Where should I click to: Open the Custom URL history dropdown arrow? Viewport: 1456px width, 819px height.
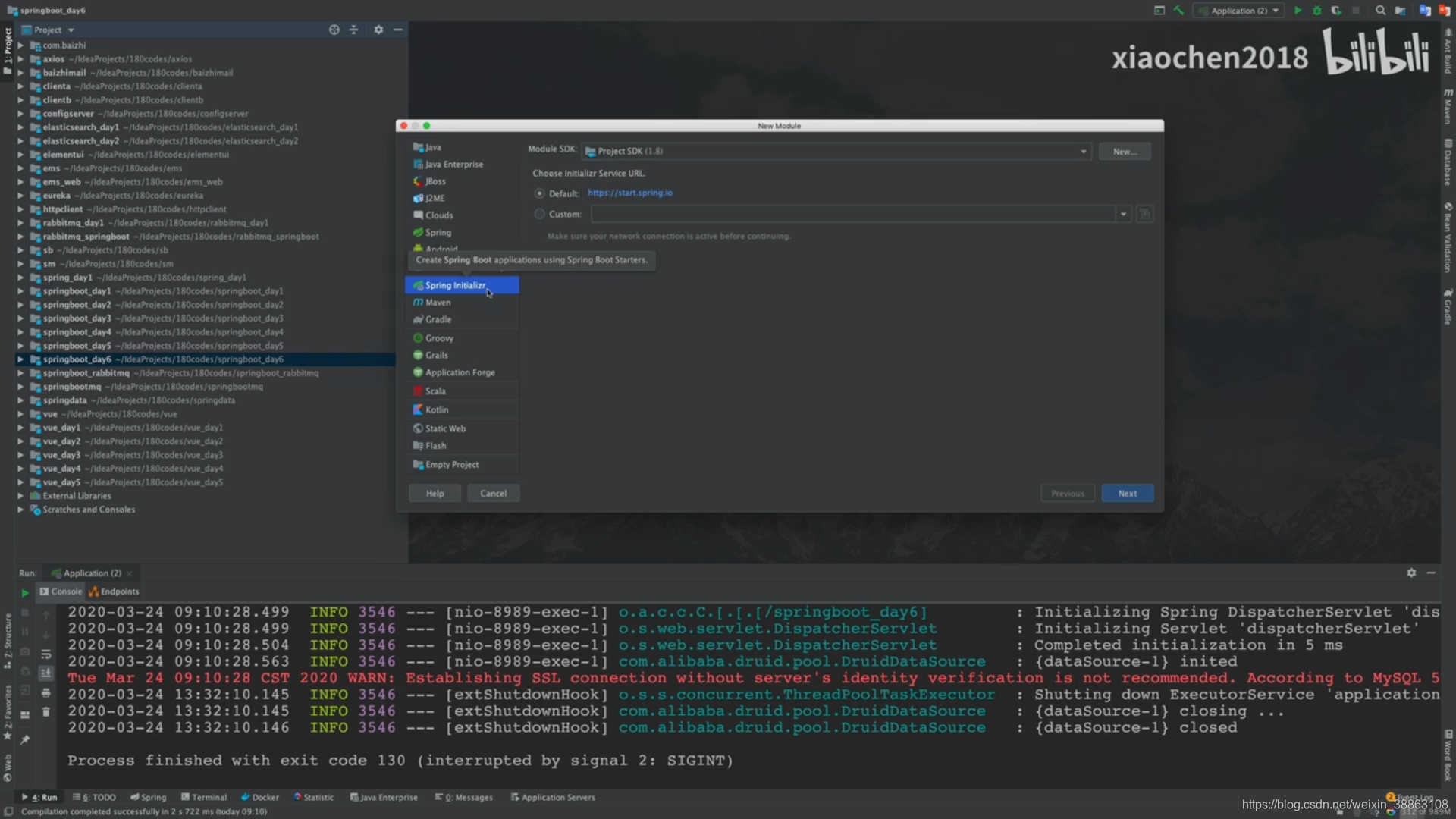click(x=1123, y=215)
